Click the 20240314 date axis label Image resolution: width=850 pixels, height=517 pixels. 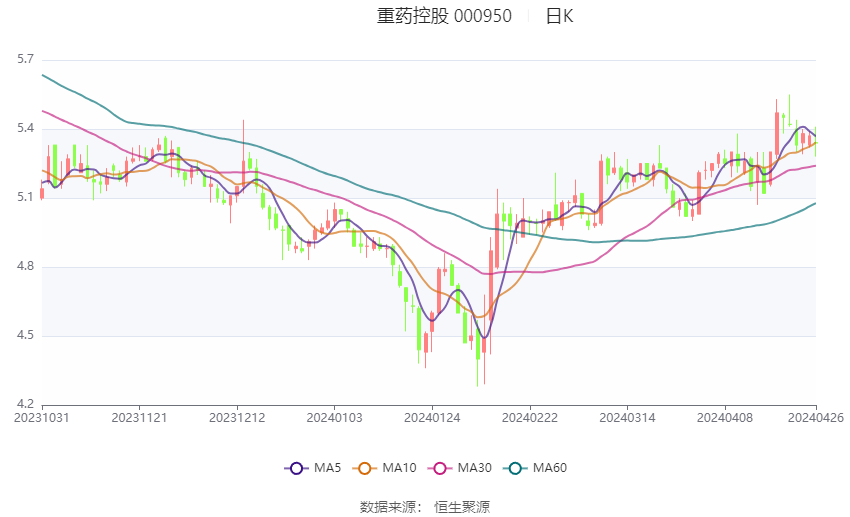coord(627,418)
